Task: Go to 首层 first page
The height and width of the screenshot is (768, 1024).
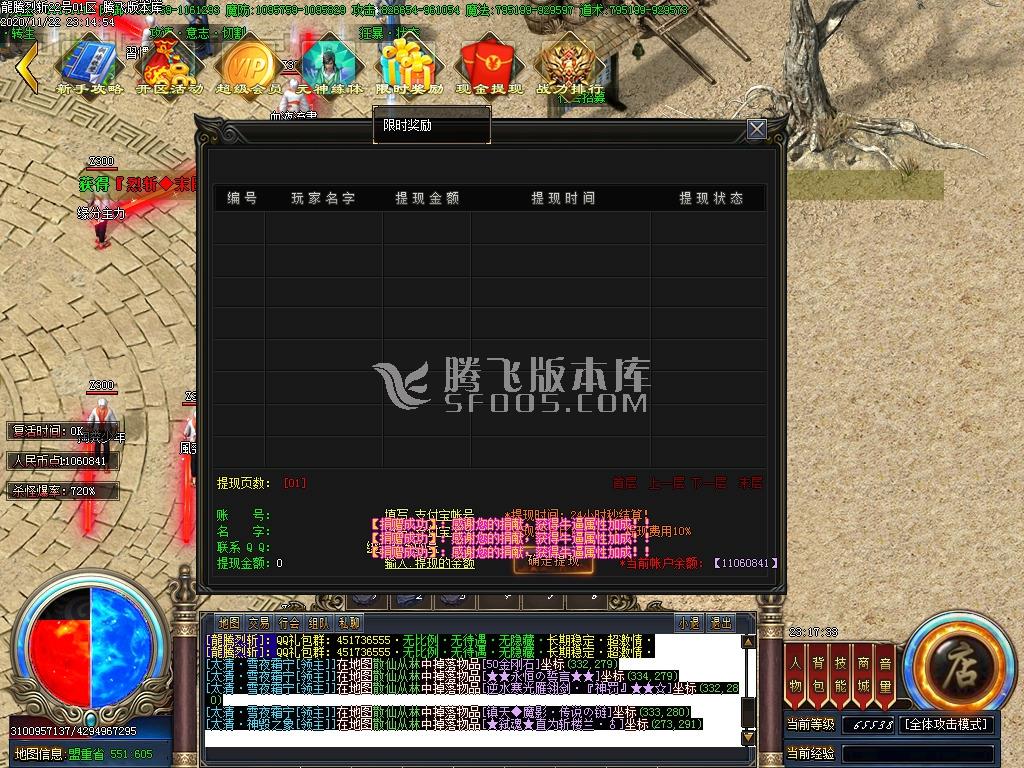Action: click(624, 483)
